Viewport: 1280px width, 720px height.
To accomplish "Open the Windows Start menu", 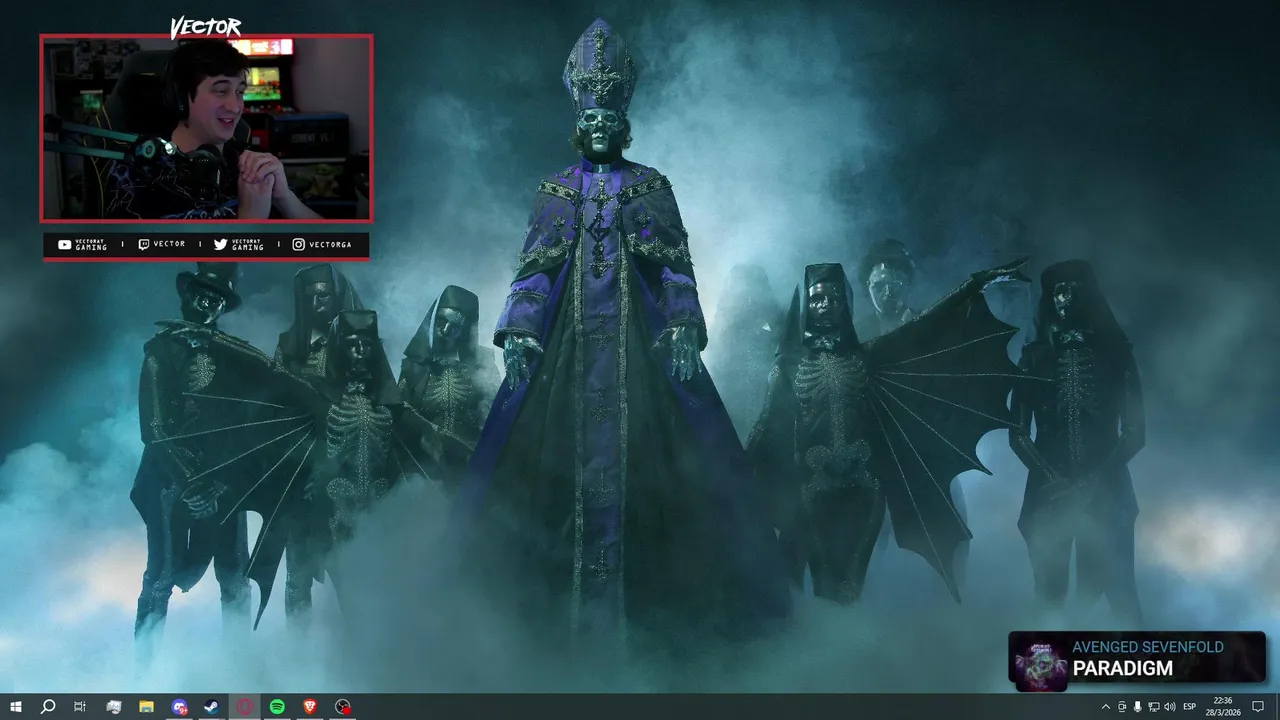I will point(16,707).
